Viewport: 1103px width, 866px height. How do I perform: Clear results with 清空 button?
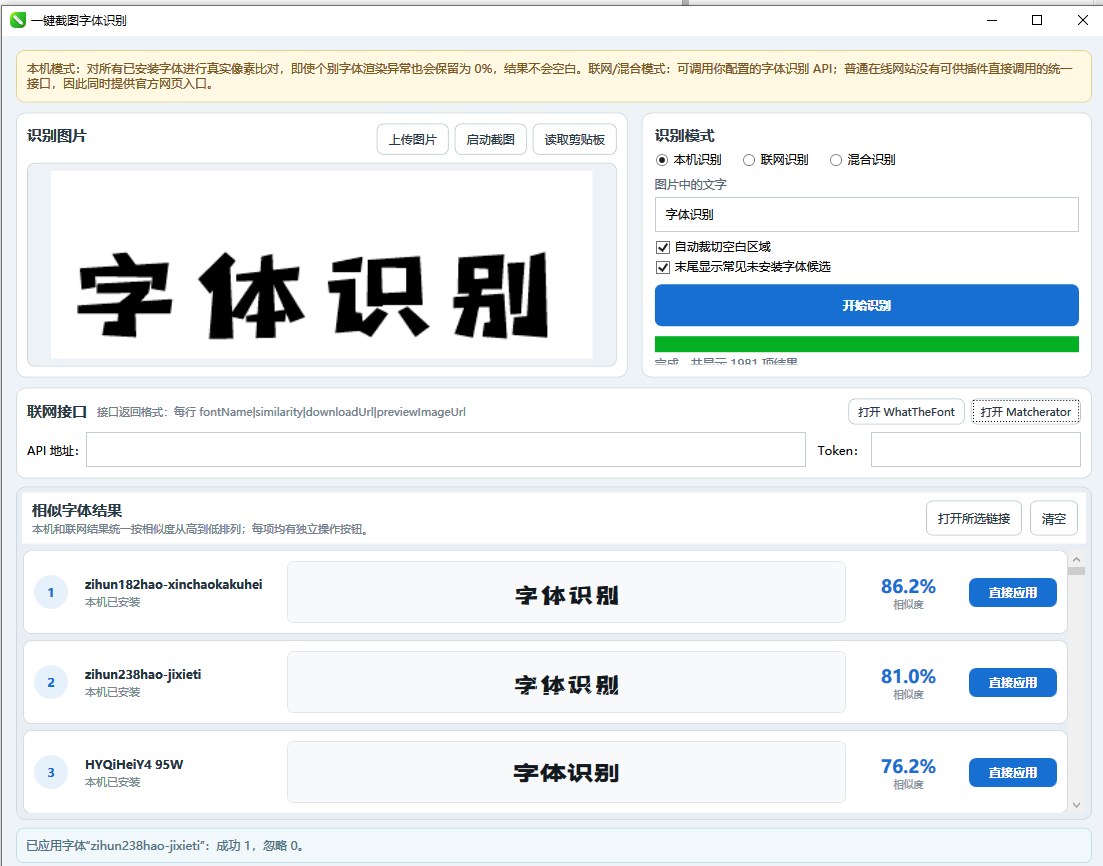[1054, 518]
